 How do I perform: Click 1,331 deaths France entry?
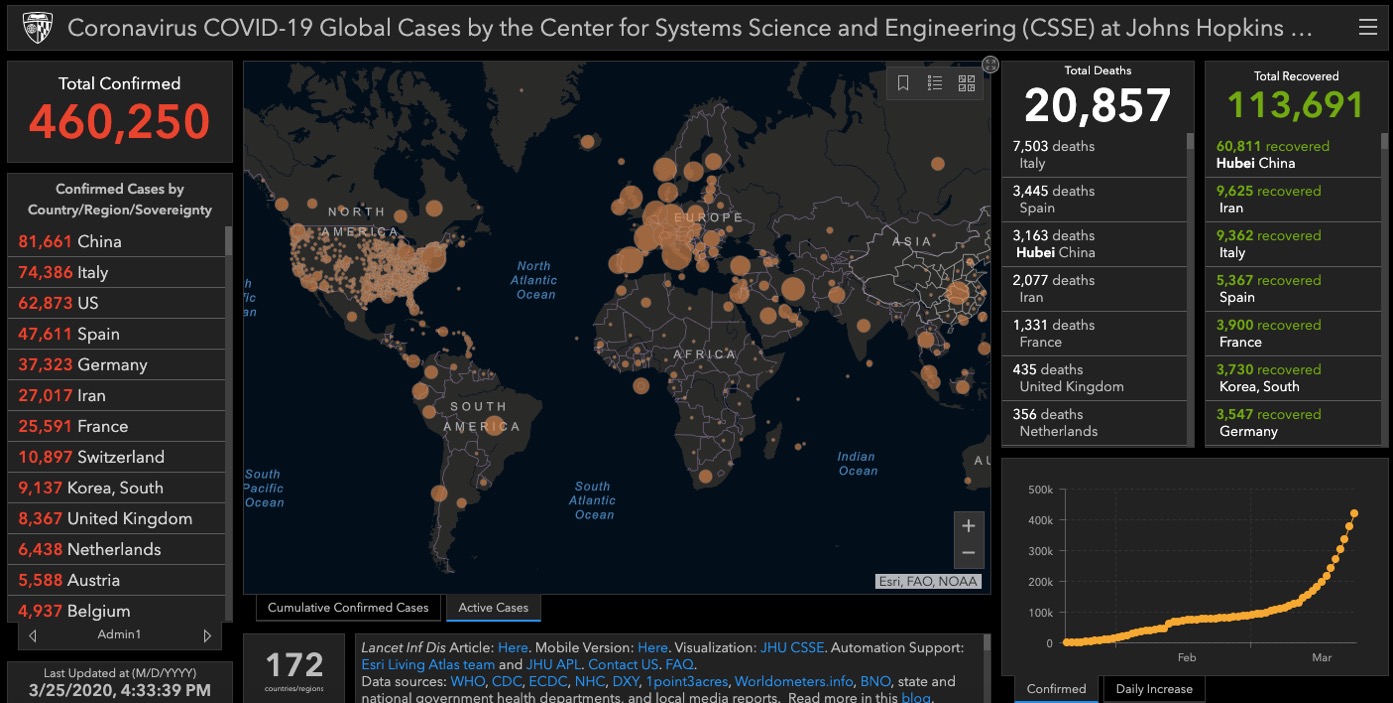[x=1094, y=334]
